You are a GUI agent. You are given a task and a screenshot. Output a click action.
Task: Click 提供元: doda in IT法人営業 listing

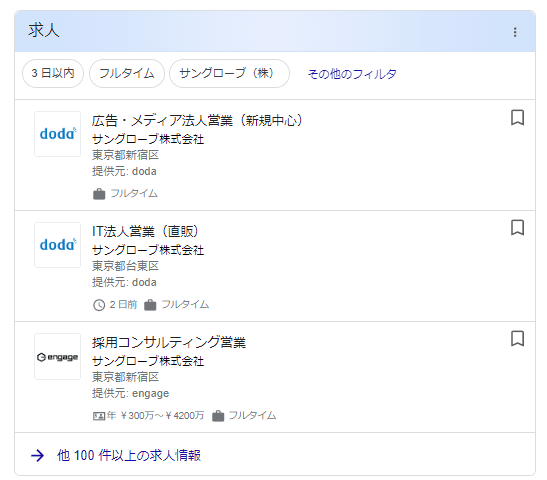click(x=124, y=282)
